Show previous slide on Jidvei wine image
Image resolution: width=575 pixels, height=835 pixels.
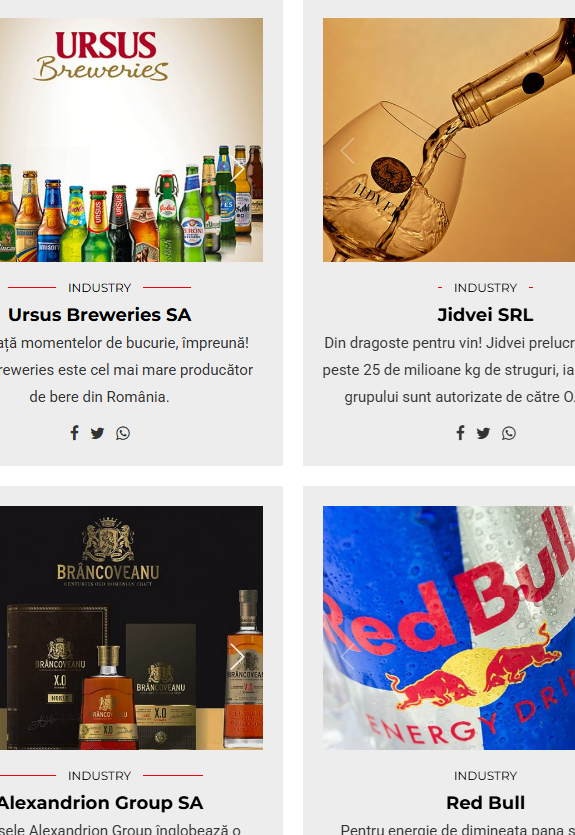348,151
